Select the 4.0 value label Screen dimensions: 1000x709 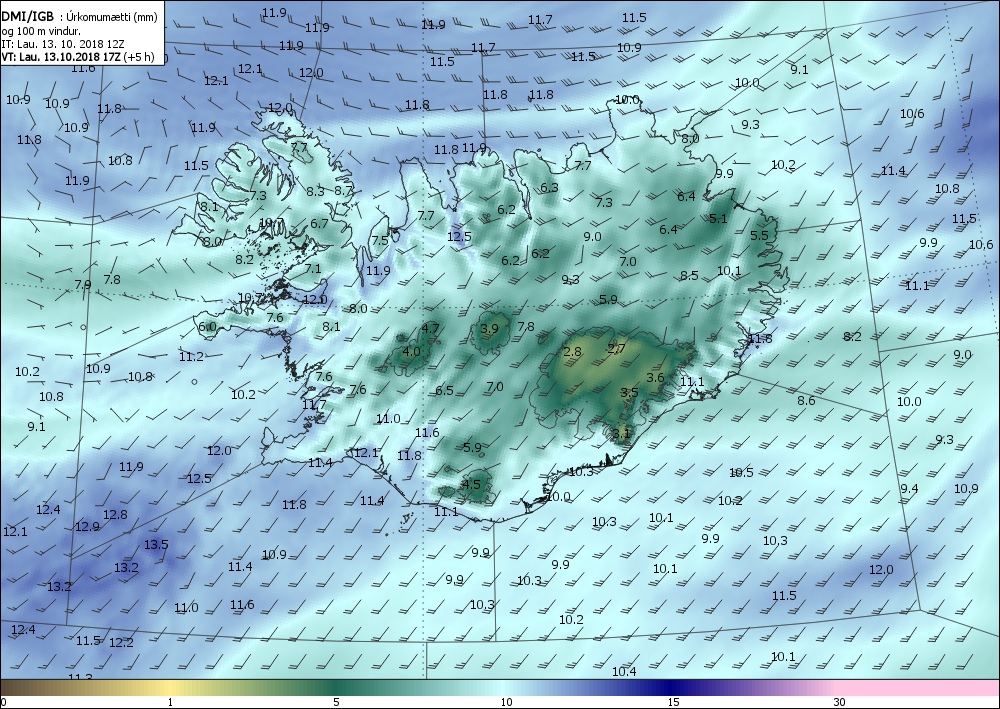coord(411,351)
